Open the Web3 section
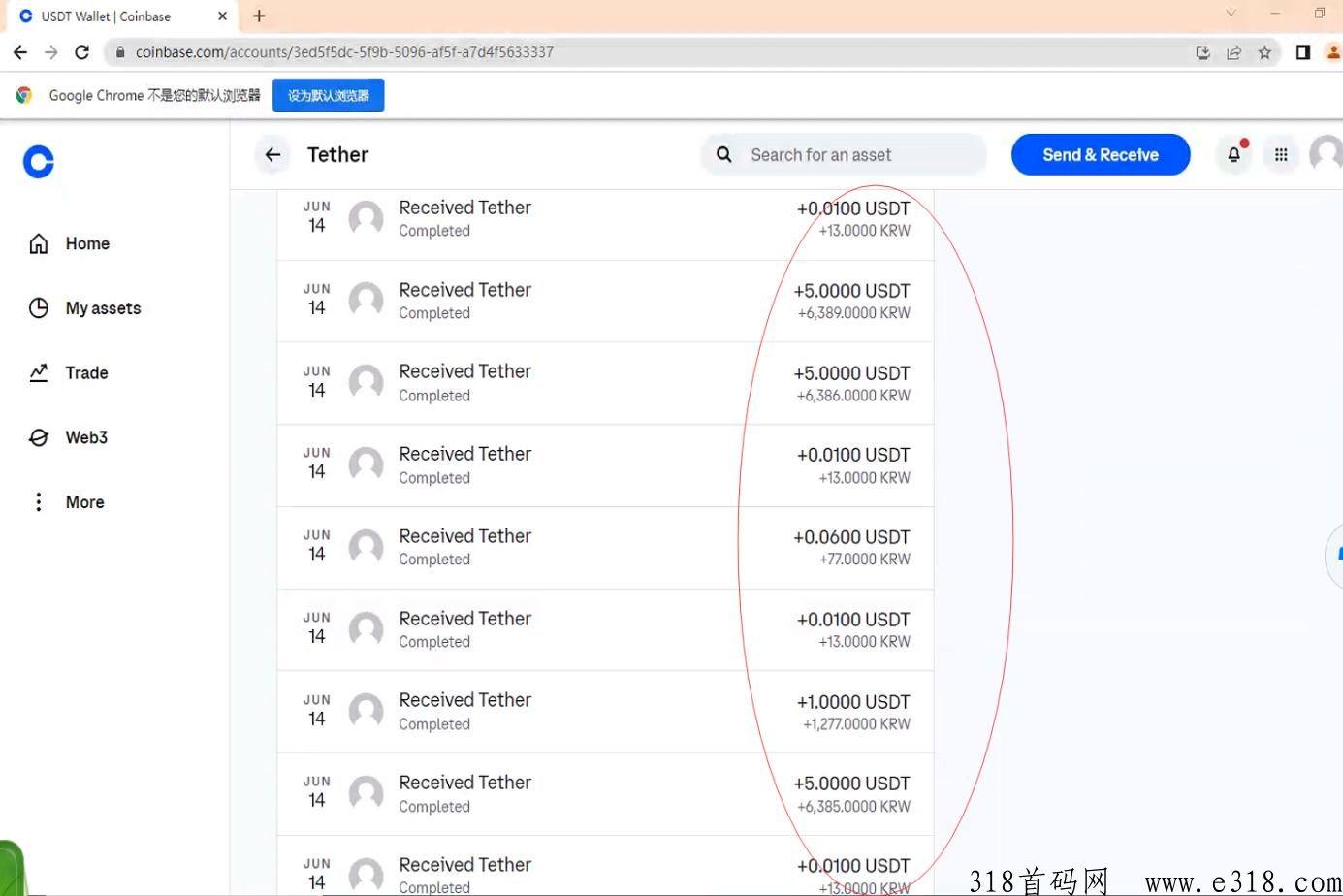 [x=68, y=437]
